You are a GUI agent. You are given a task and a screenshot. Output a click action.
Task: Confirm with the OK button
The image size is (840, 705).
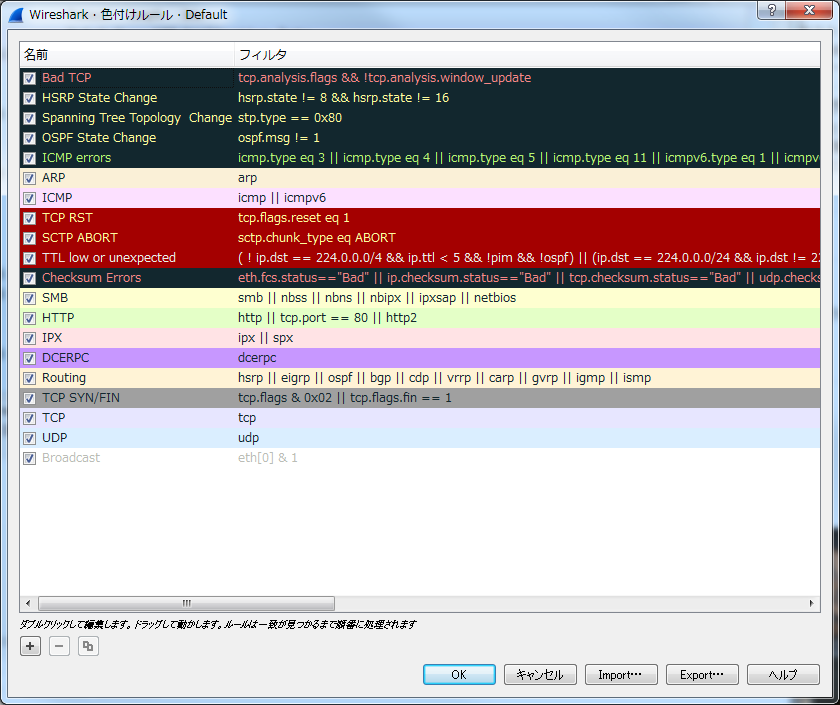[459, 674]
